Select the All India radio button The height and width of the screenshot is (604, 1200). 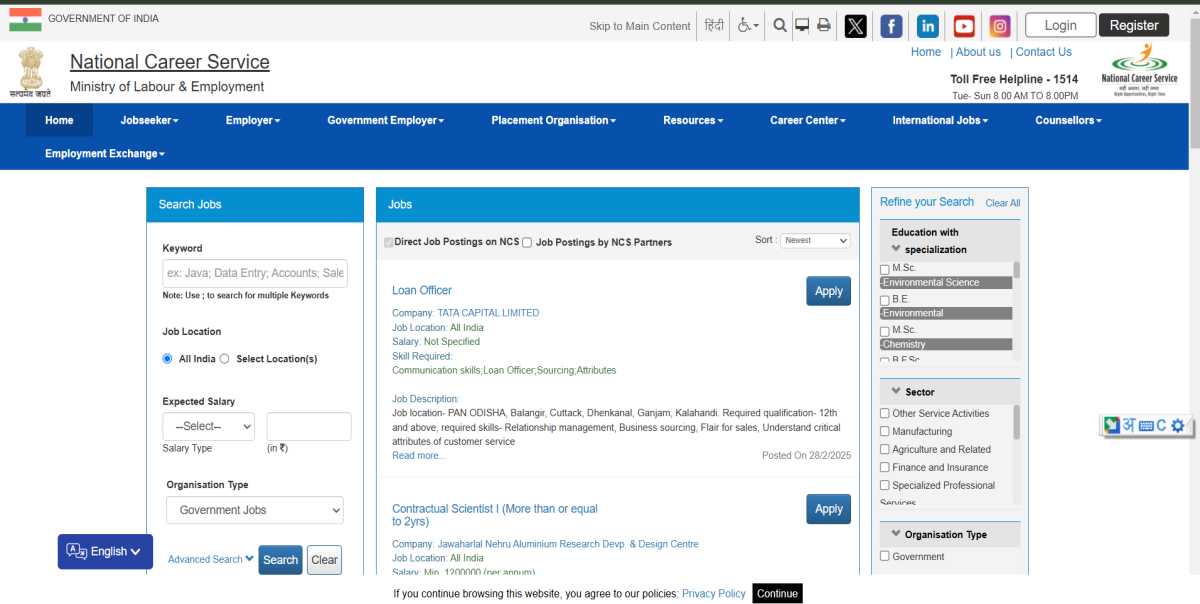(x=167, y=358)
